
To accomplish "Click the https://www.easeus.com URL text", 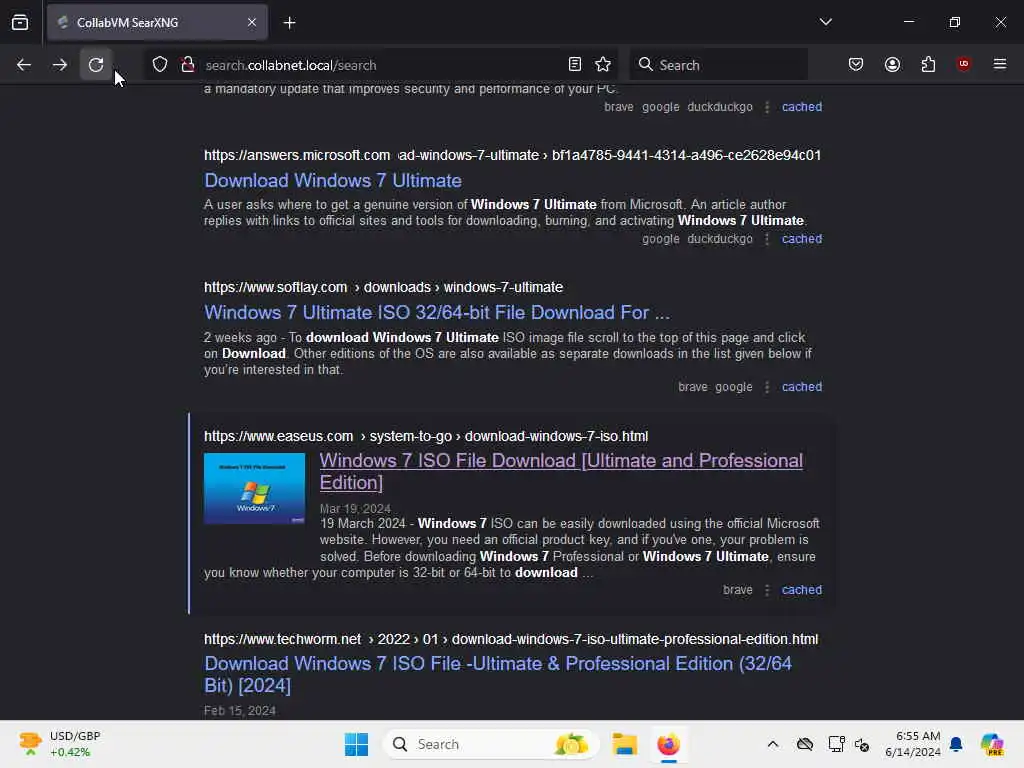I will (278, 436).
